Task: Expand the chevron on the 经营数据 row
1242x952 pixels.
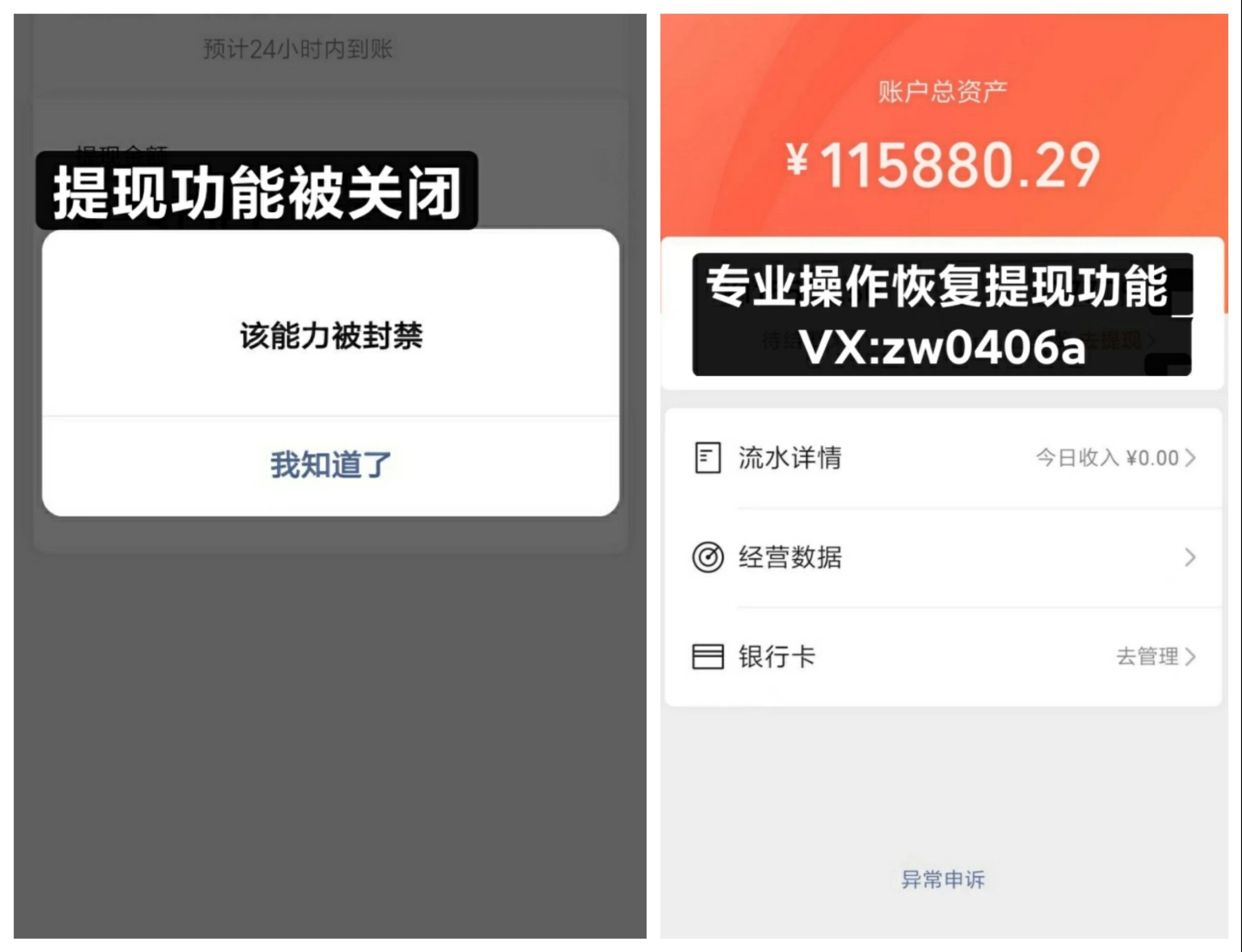Action: [x=1191, y=557]
